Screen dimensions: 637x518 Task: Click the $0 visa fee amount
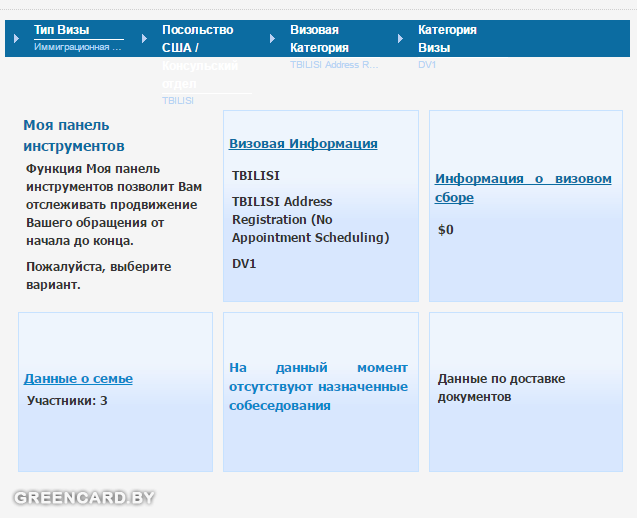click(446, 230)
